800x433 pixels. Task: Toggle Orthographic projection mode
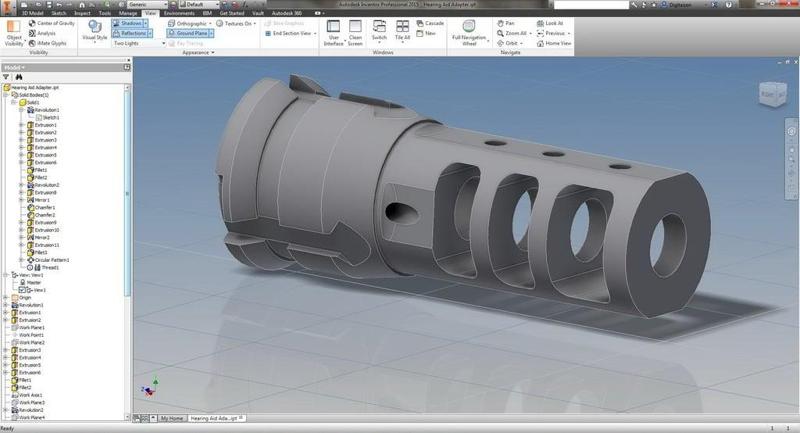tap(187, 23)
